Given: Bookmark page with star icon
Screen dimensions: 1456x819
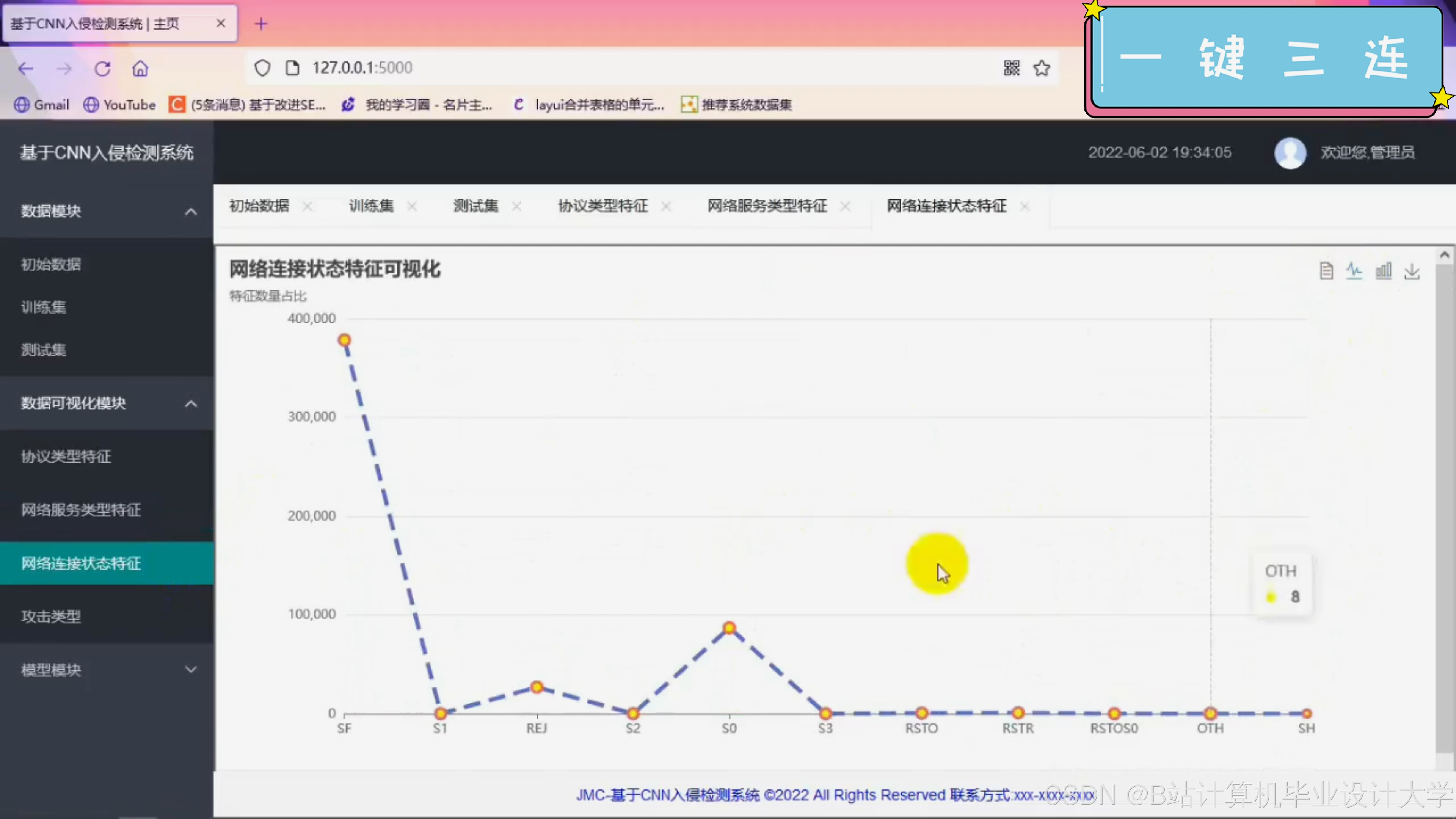Looking at the screenshot, I should click(x=1042, y=68).
